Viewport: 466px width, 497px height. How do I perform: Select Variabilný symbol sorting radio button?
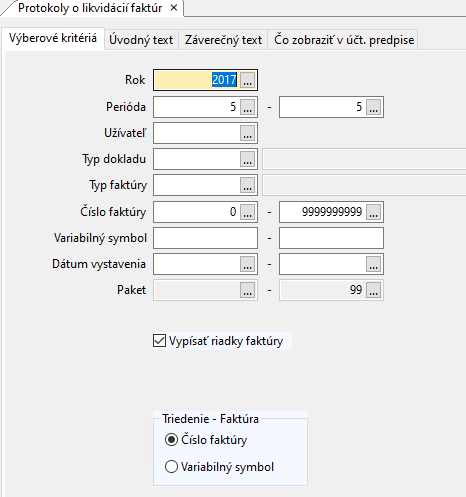[x=171, y=466]
